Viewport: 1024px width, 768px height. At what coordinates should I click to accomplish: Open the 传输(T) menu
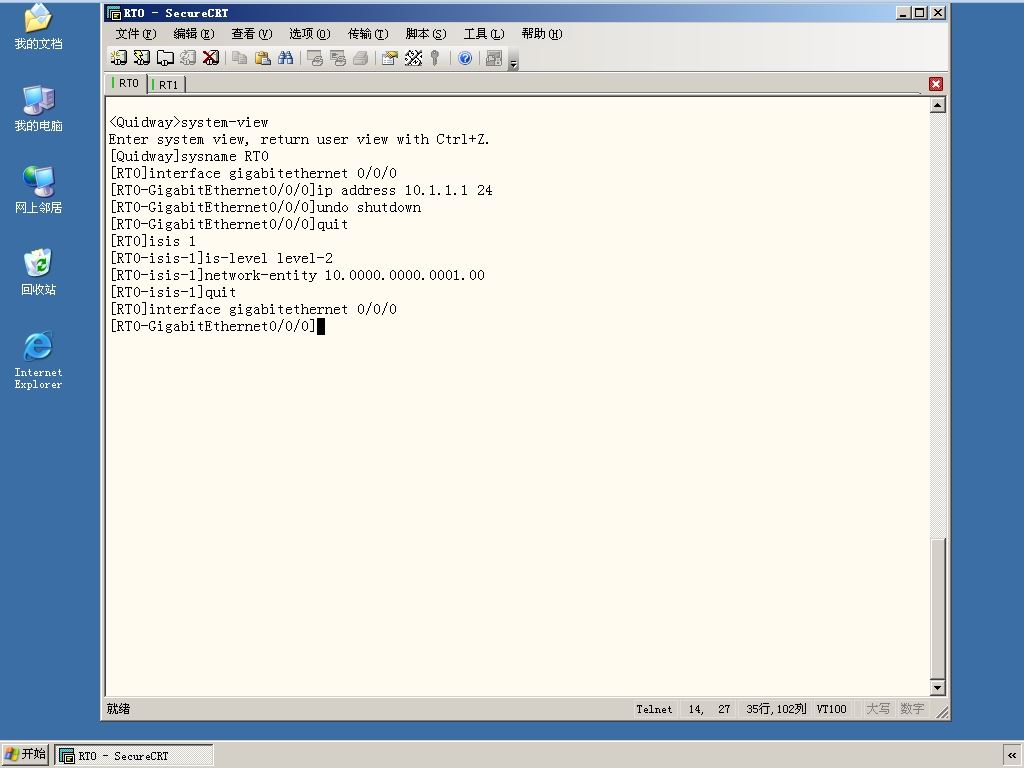pos(368,34)
